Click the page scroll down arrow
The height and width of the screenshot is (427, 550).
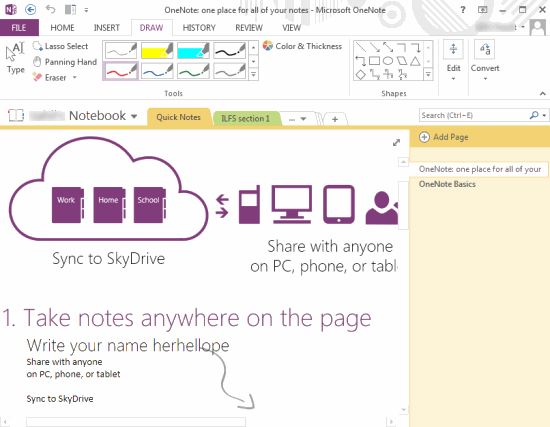(x=404, y=409)
